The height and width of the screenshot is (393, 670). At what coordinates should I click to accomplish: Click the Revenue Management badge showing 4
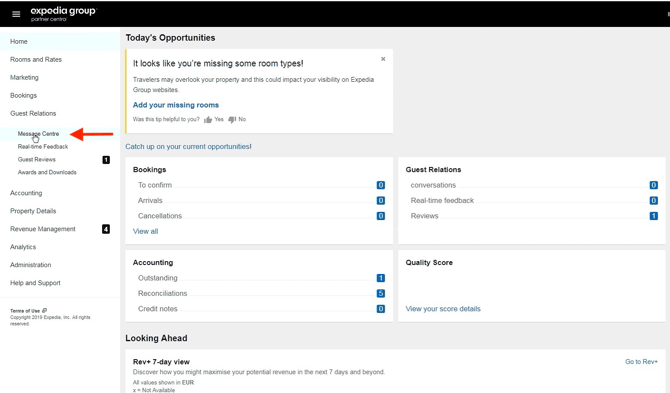point(106,229)
